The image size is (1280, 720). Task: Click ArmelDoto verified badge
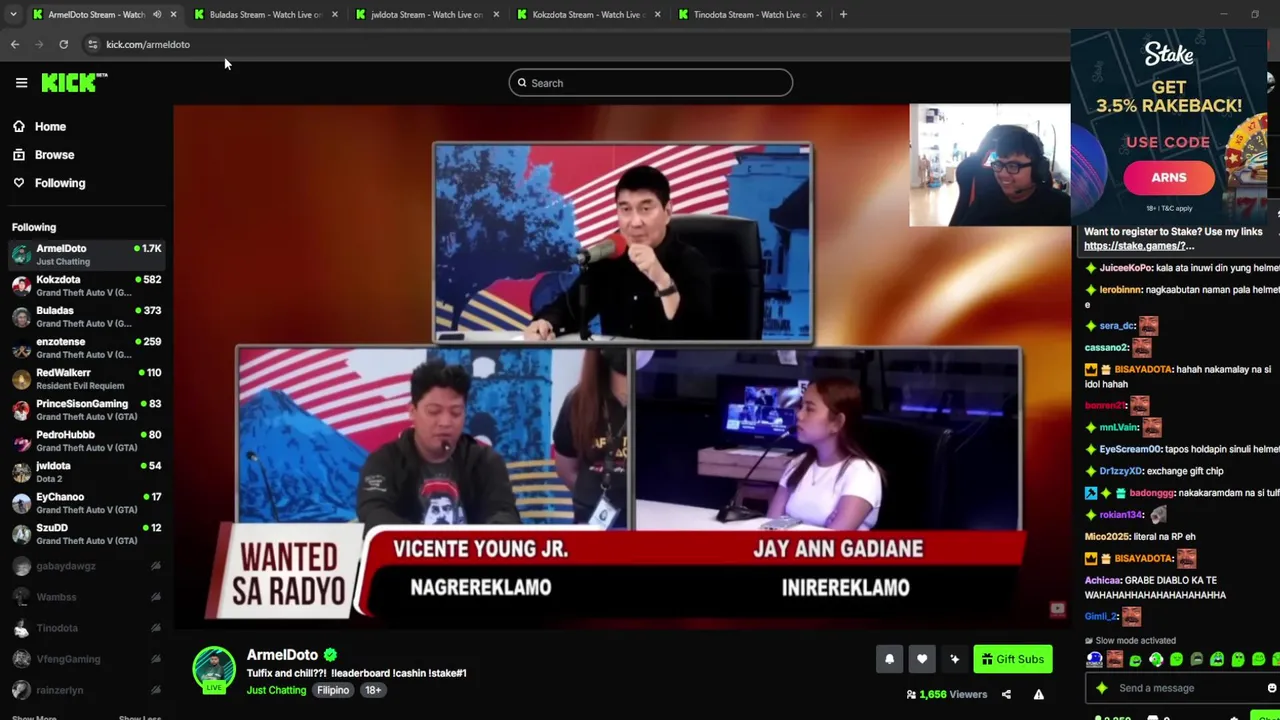coord(330,655)
